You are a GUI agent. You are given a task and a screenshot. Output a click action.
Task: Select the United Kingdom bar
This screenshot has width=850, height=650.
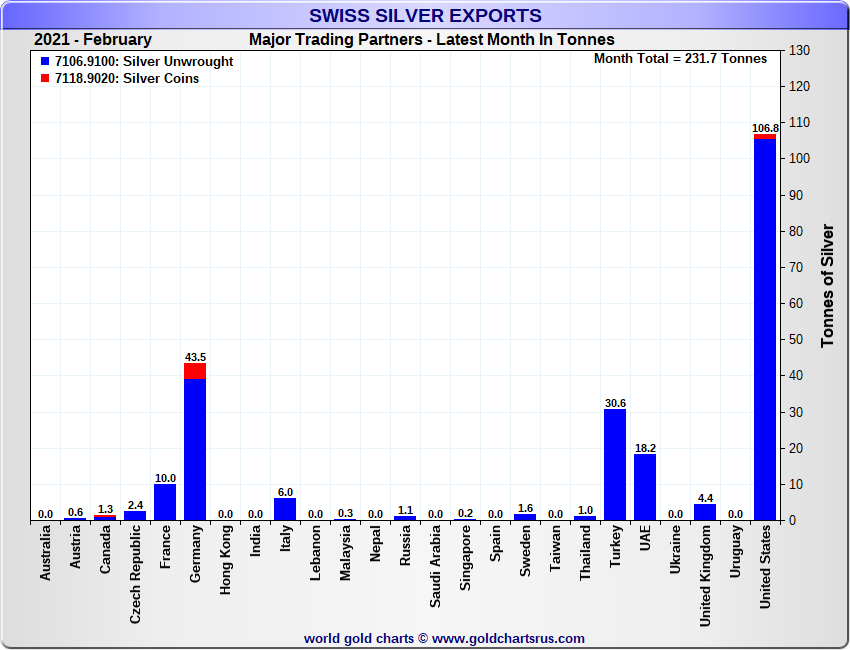pyautogui.click(x=705, y=512)
